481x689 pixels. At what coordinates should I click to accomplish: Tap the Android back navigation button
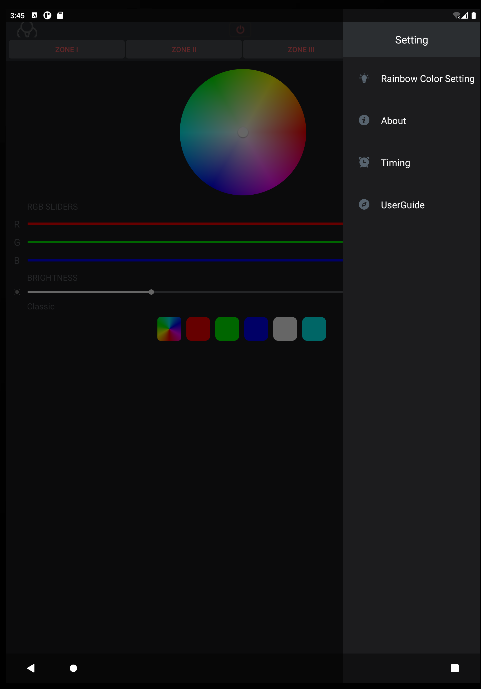[x=31, y=668]
